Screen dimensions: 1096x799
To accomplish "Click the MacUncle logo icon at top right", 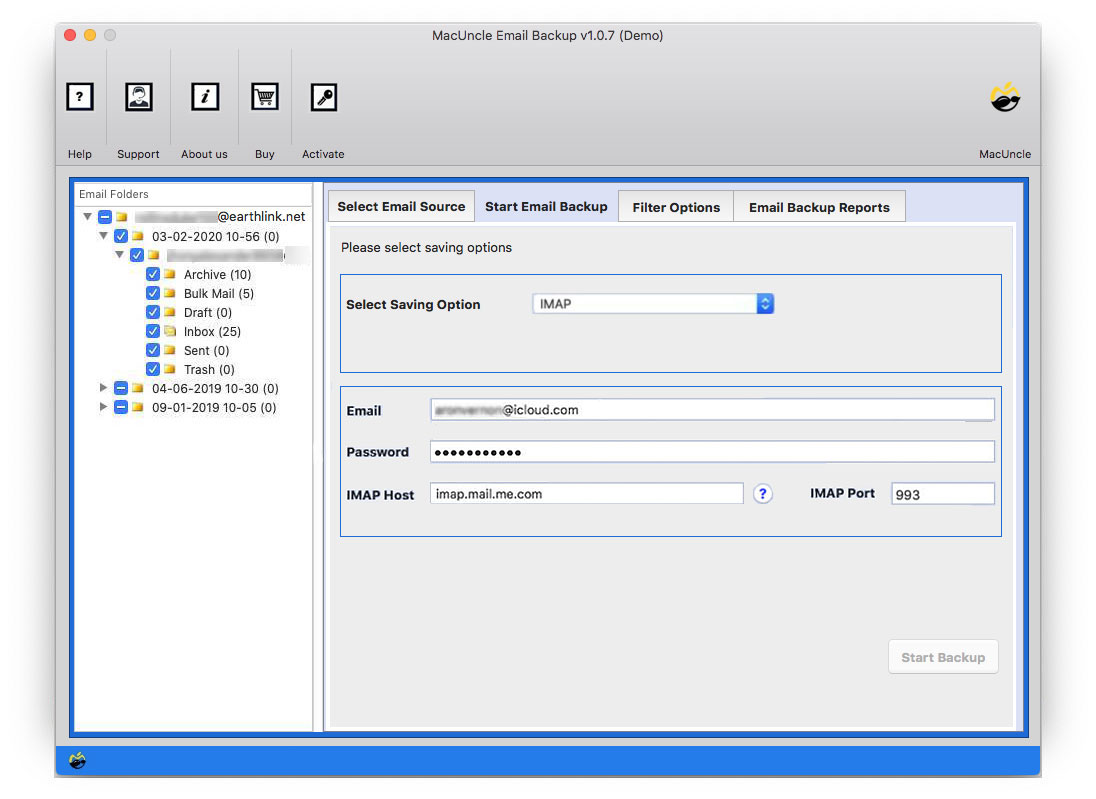I will pyautogui.click(x=1005, y=96).
